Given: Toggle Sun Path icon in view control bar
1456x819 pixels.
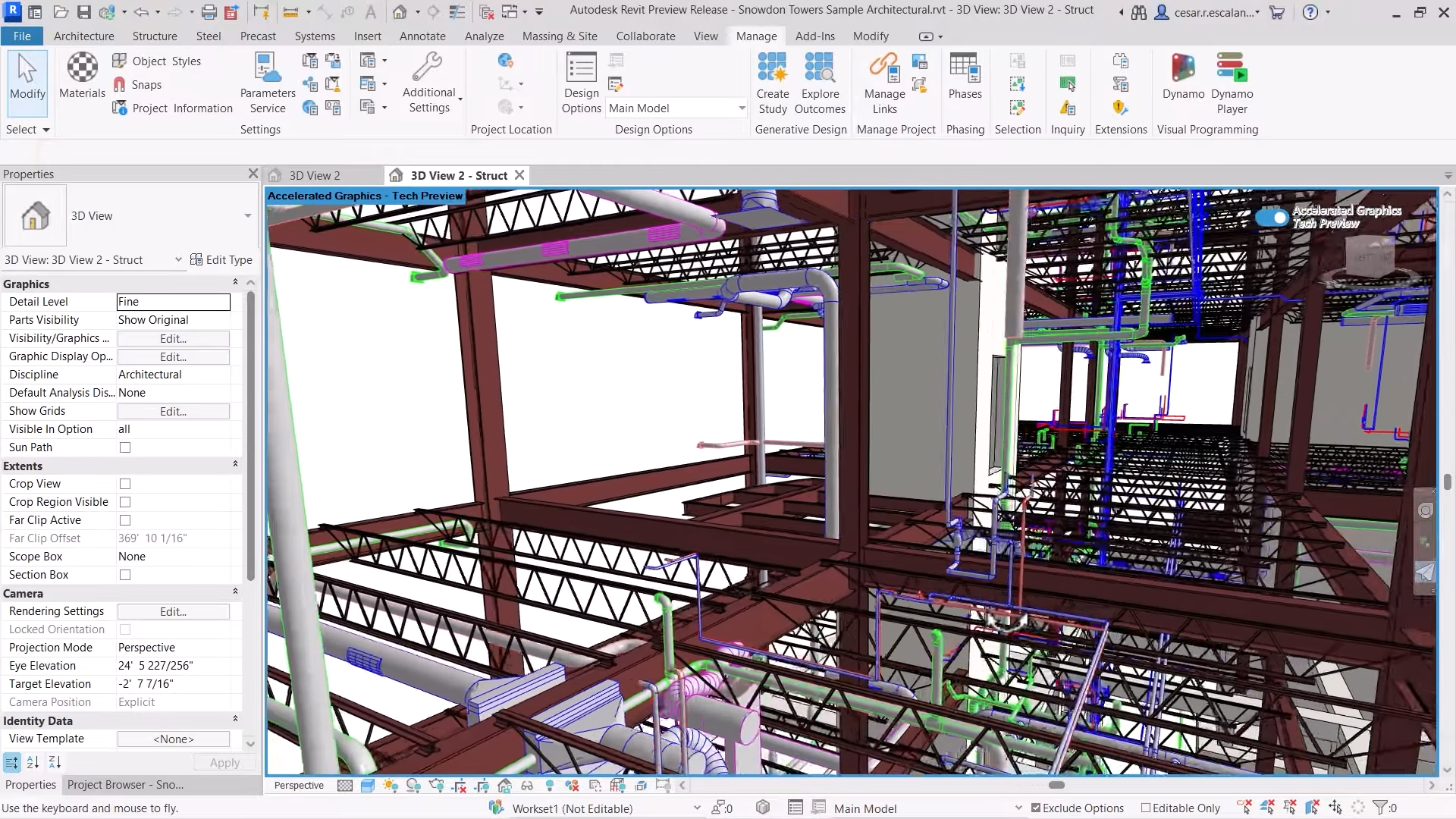Looking at the screenshot, I should (391, 786).
